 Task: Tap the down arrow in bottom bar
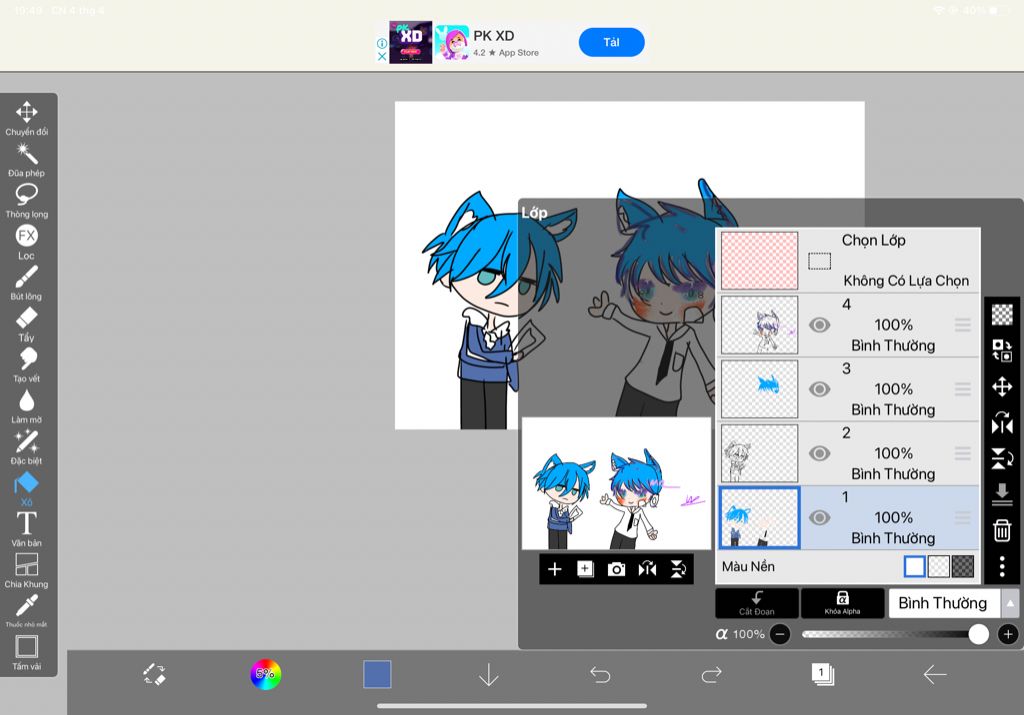pyautogui.click(x=488, y=675)
